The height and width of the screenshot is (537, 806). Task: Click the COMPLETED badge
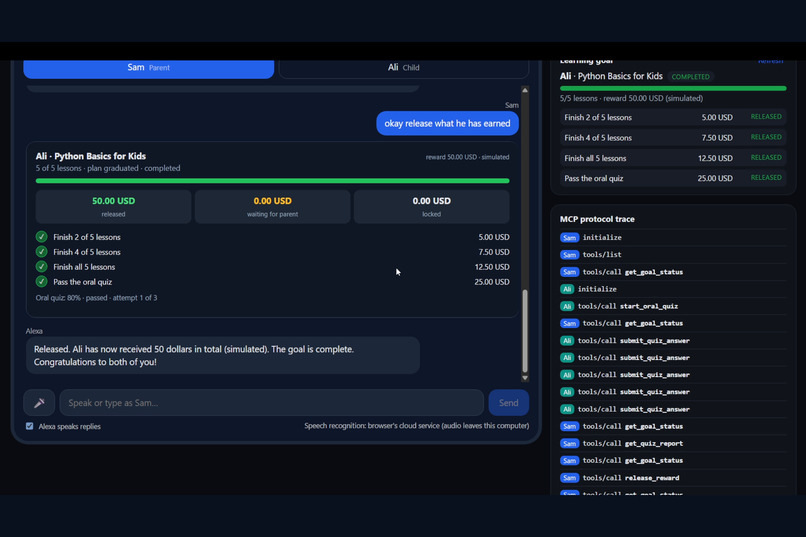tap(690, 77)
